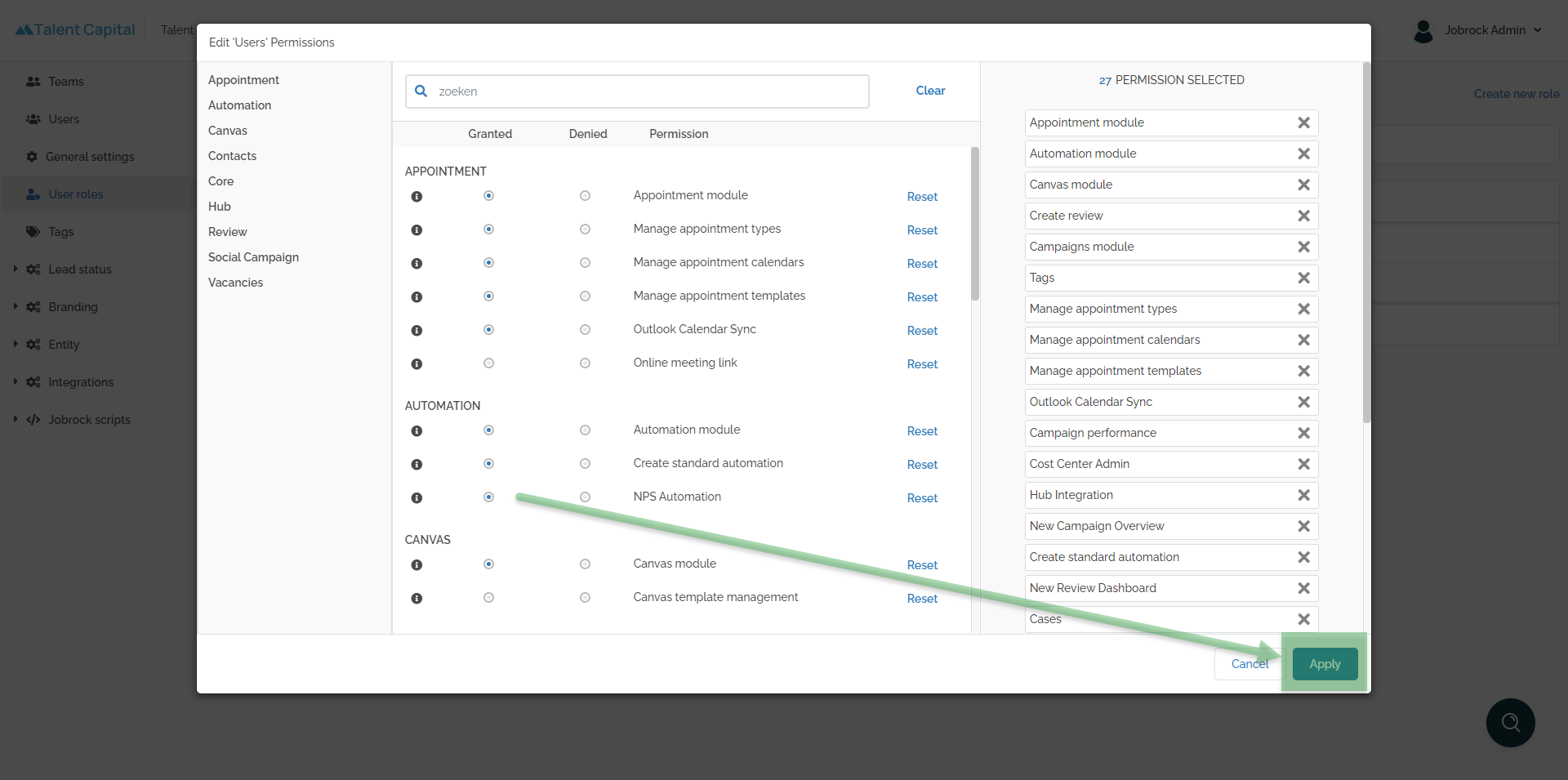
Task: Open info icon for Appointment module
Action: [x=416, y=197]
